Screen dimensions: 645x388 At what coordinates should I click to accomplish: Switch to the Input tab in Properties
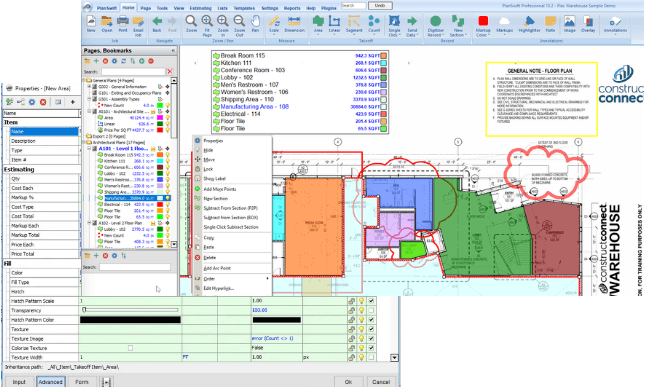click(x=19, y=382)
